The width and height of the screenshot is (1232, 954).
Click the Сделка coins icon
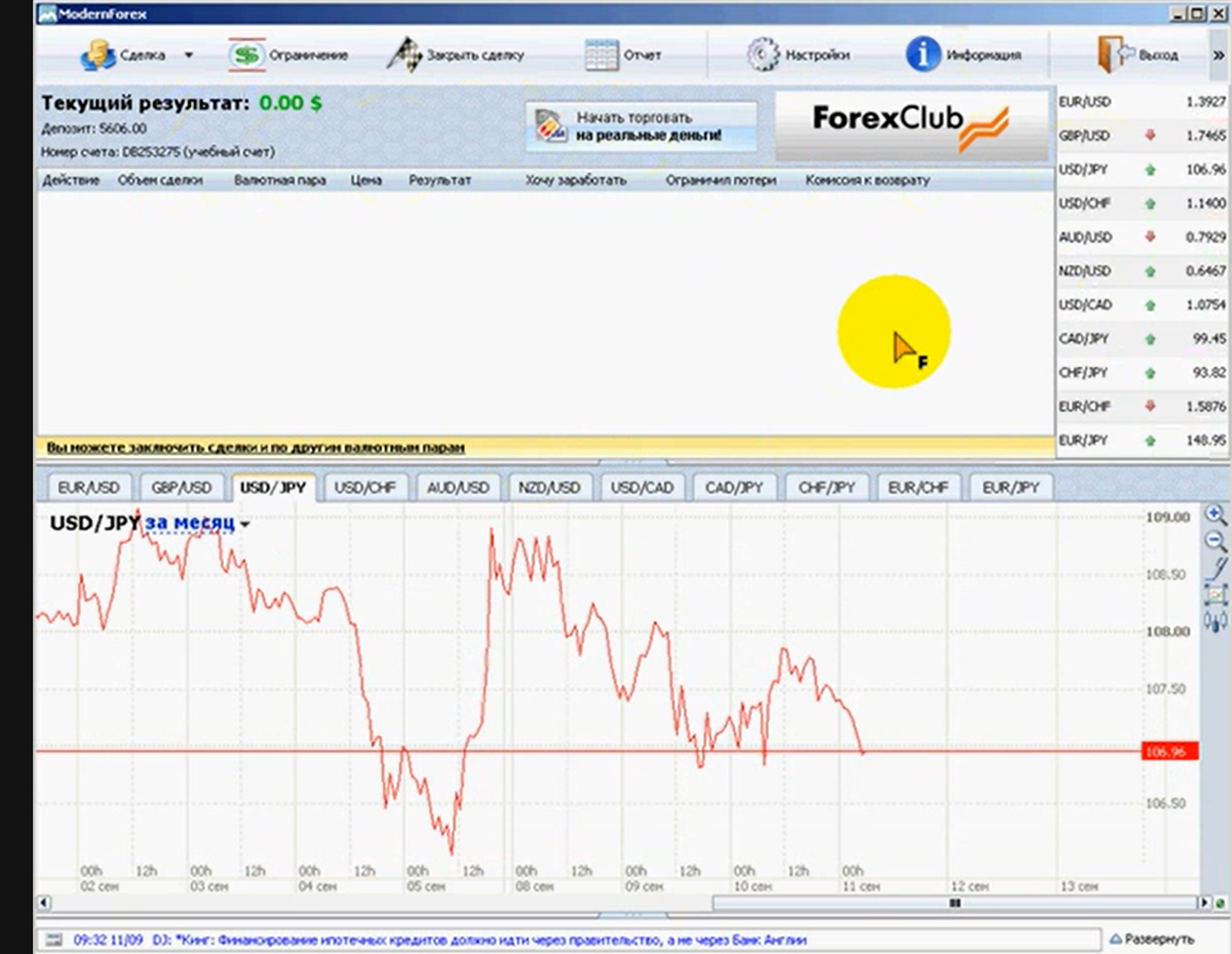(x=98, y=55)
